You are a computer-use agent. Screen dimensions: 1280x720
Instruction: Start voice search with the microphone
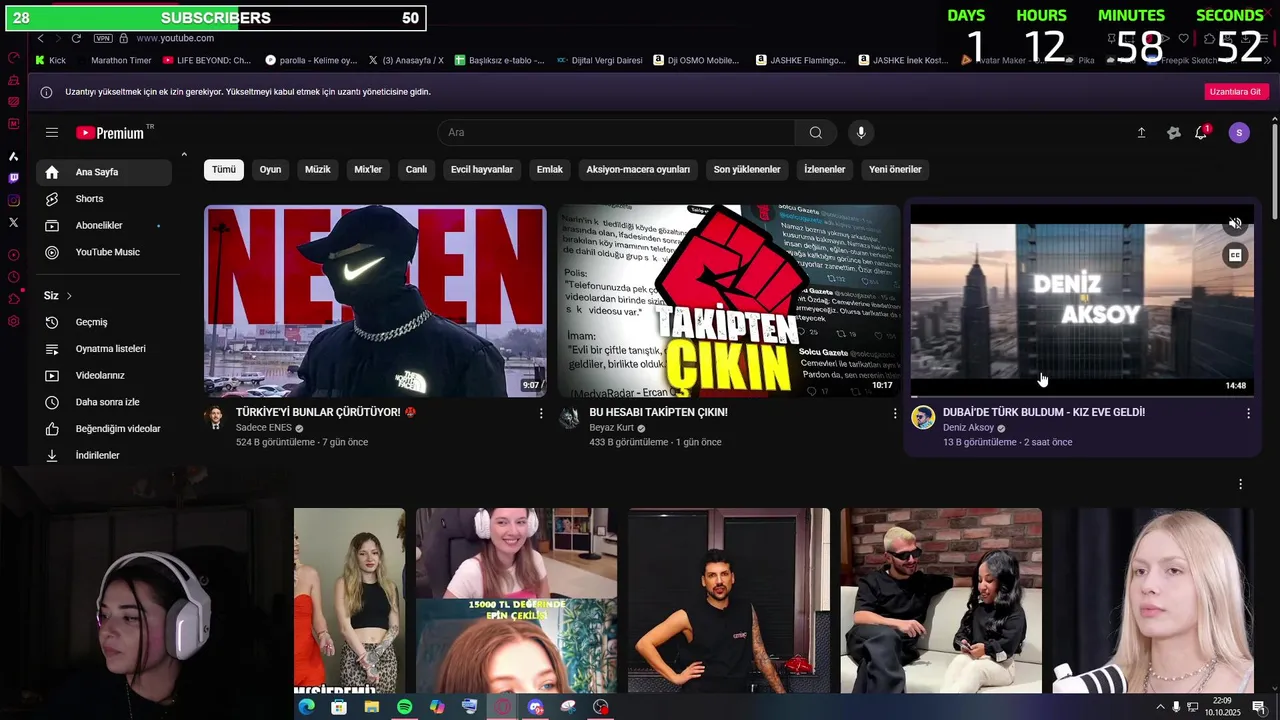coord(860,132)
